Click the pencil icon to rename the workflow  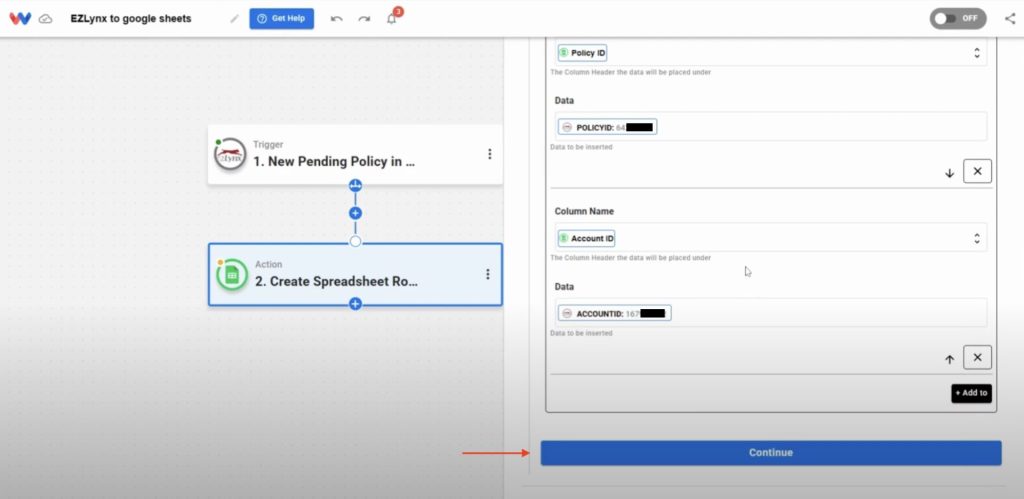click(x=234, y=19)
